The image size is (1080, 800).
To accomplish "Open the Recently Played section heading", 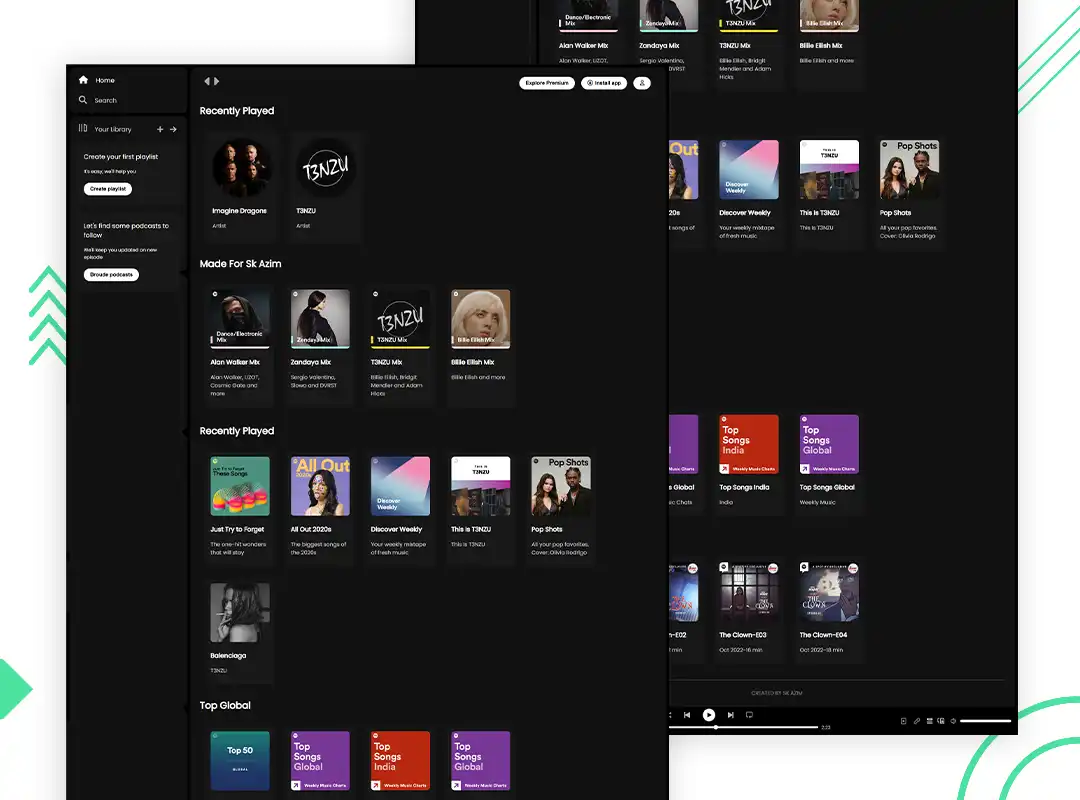I will pos(237,110).
